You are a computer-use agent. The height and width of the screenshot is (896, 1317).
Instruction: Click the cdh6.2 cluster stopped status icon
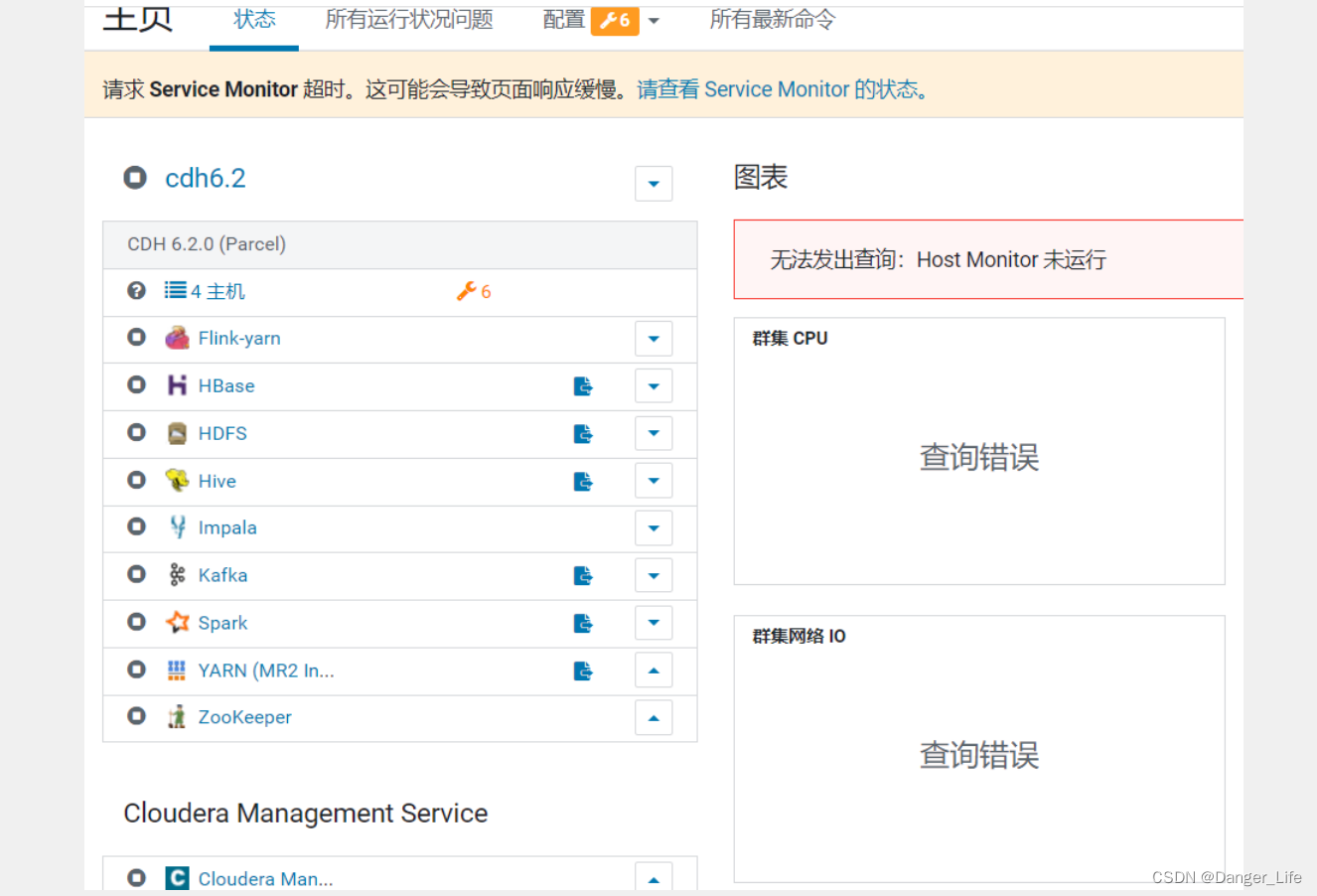135,178
